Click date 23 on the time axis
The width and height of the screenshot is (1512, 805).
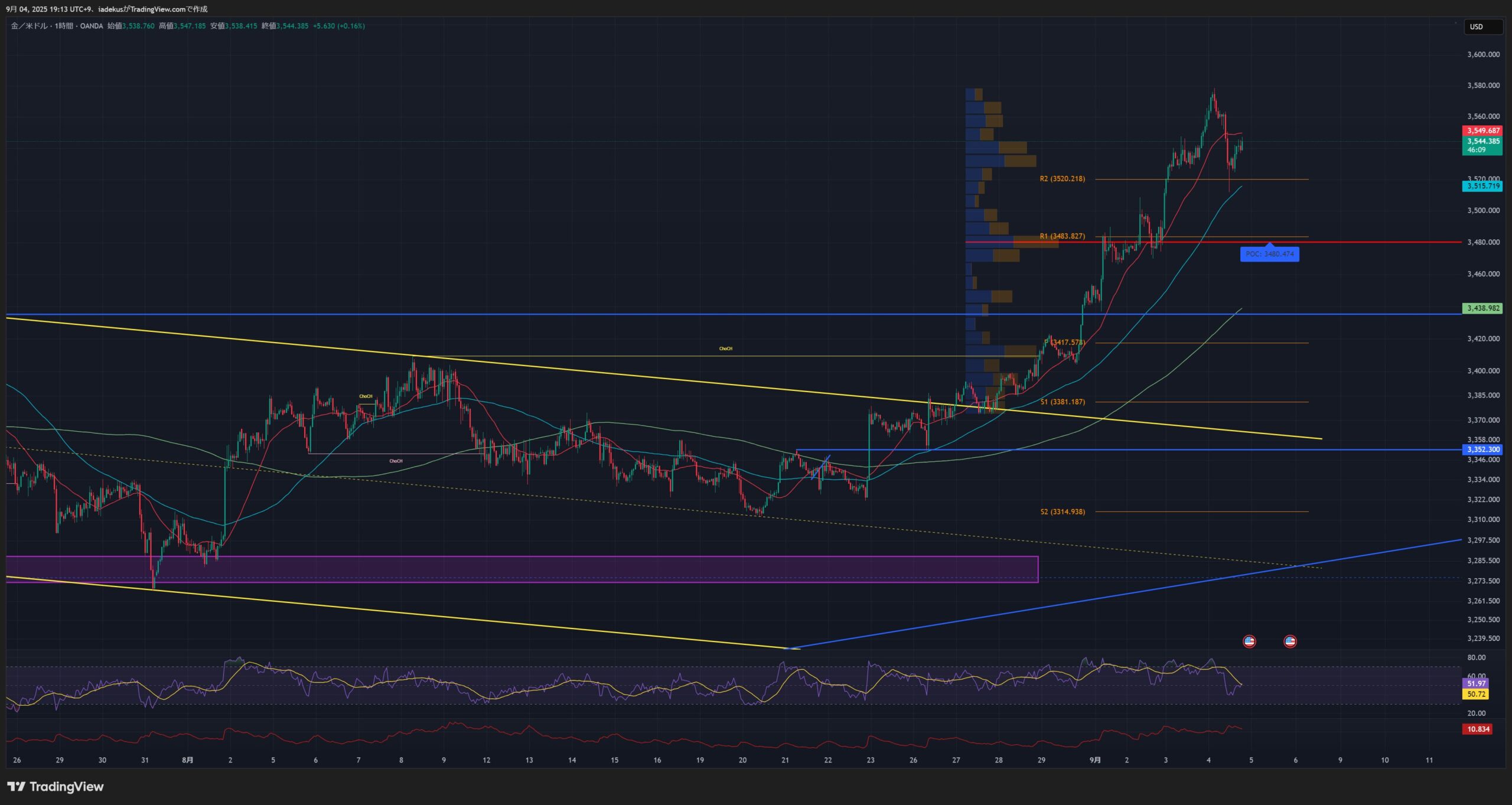[871, 760]
